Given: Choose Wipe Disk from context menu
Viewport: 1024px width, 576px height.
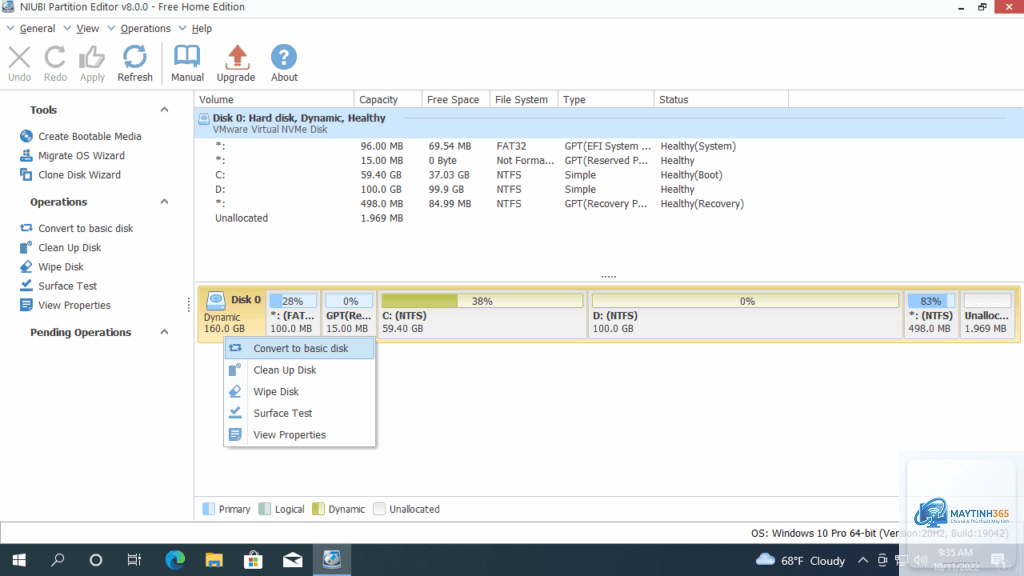Looking at the screenshot, I should click(300, 392).
